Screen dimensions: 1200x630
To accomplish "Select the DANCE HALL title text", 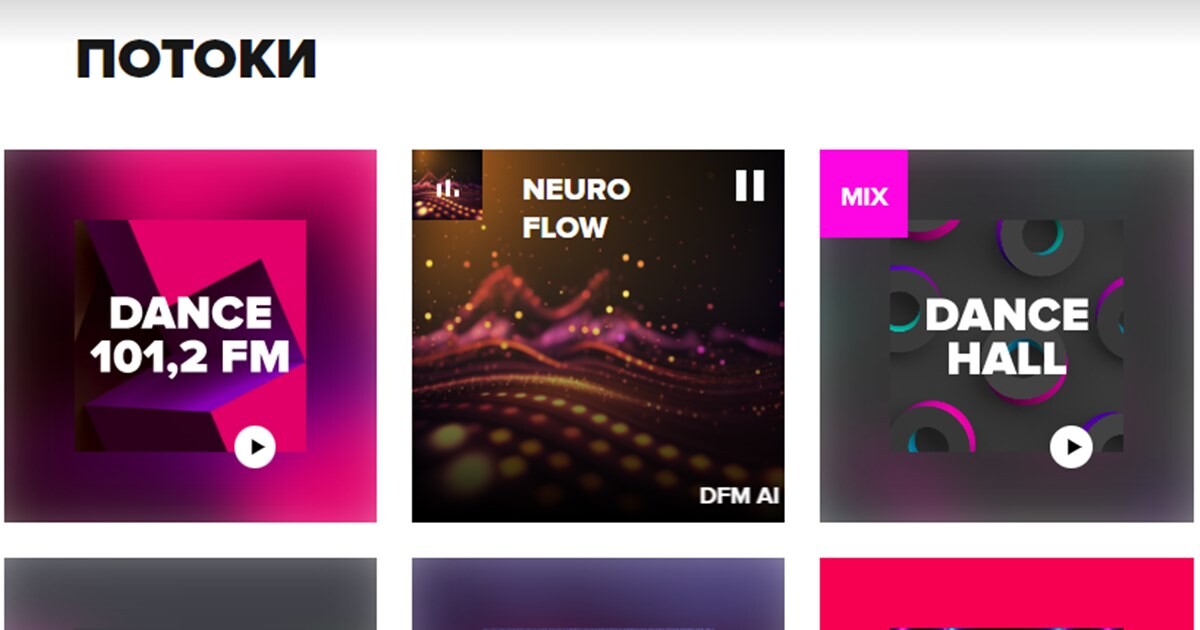I will pos(1006,336).
